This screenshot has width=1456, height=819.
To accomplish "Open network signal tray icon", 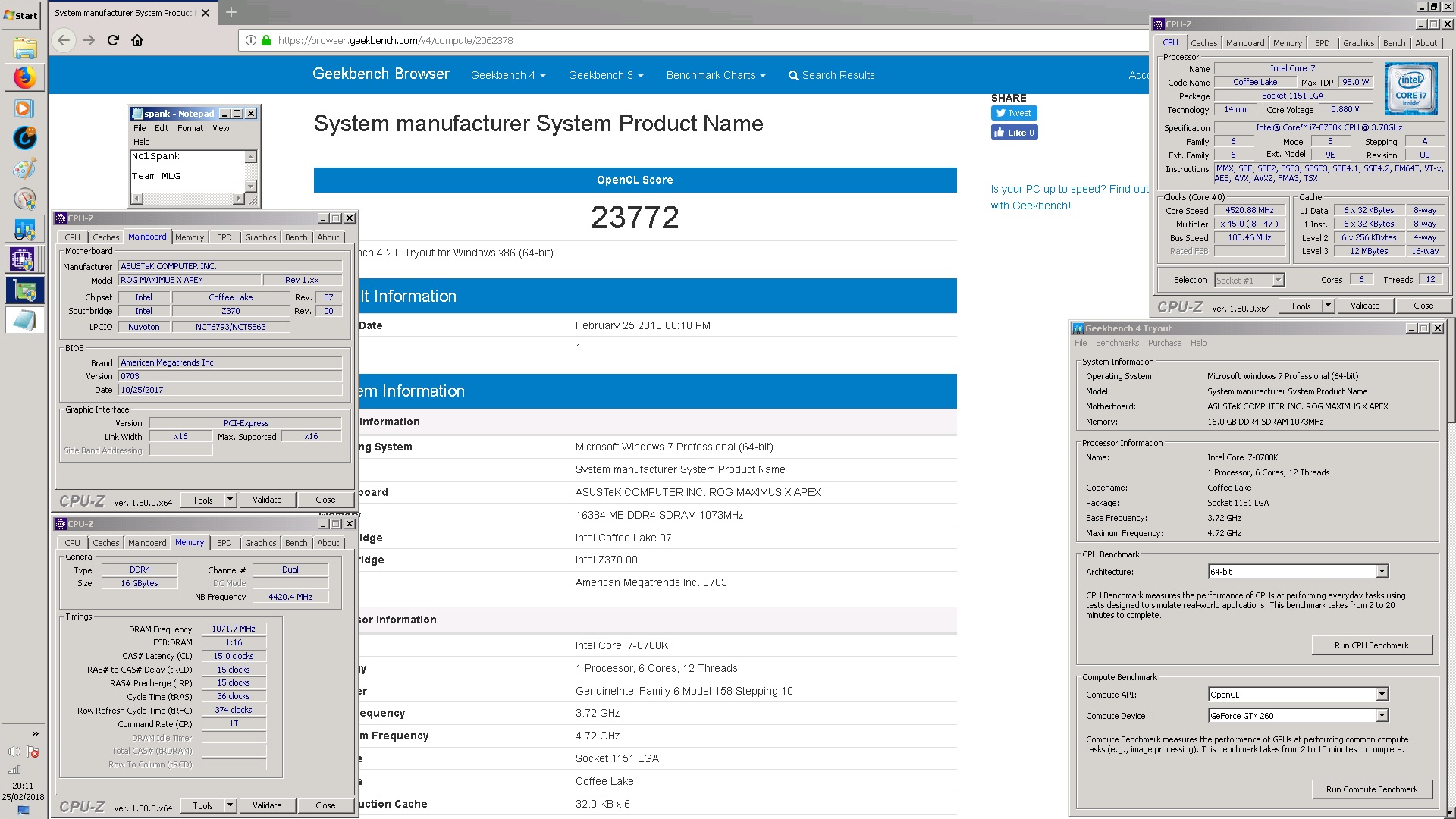I will point(15,770).
